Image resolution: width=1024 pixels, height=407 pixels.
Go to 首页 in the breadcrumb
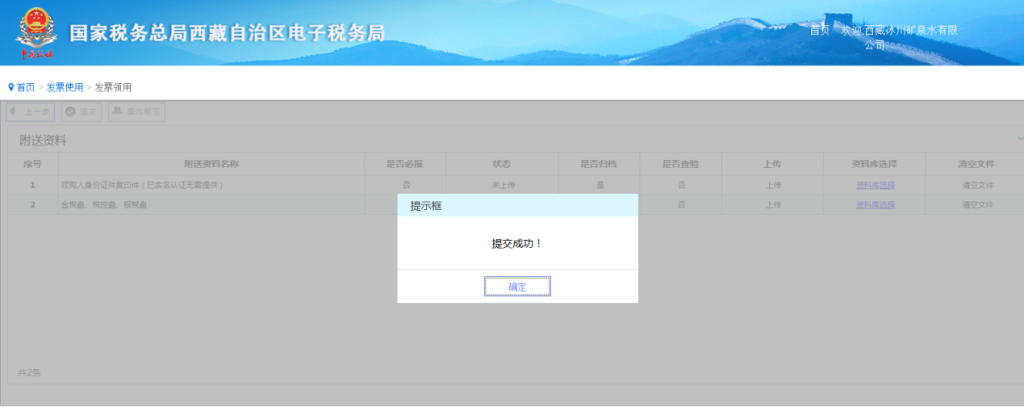point(25,88)
